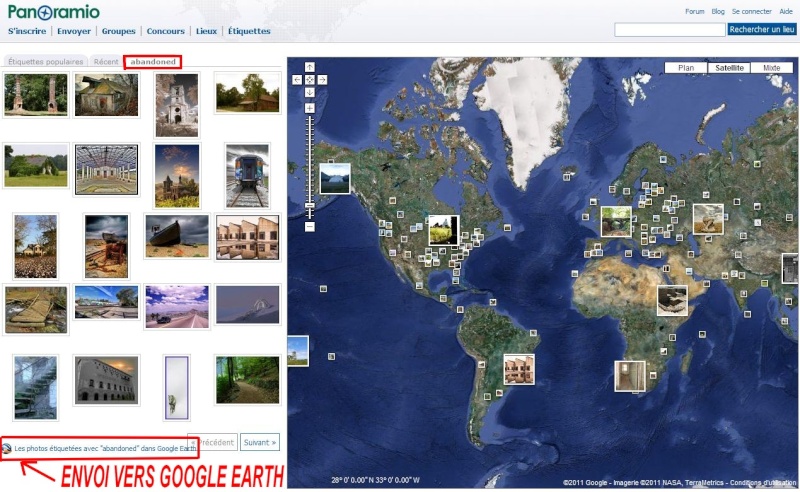Open Conditions d'utilisation on map footer

[x=763, y=482]
